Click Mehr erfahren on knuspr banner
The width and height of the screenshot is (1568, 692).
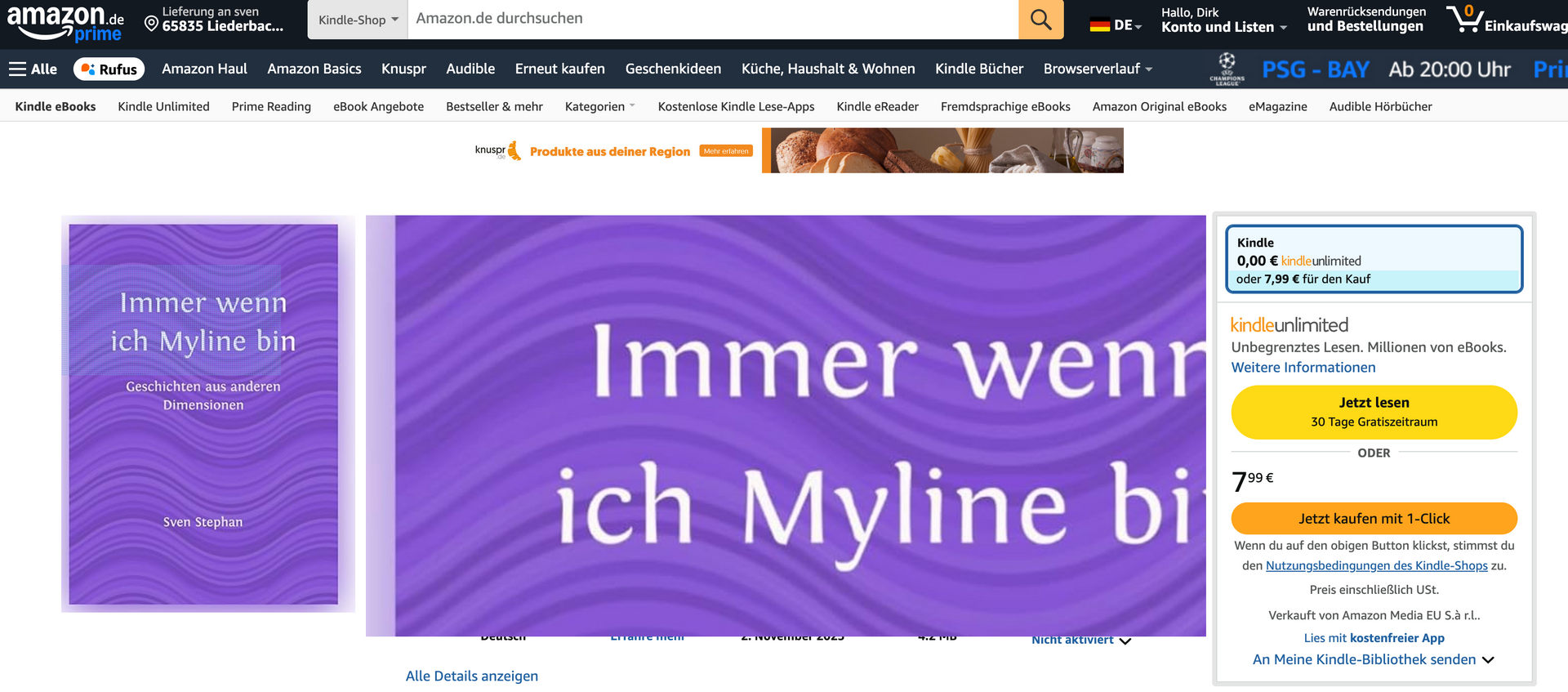725,151
